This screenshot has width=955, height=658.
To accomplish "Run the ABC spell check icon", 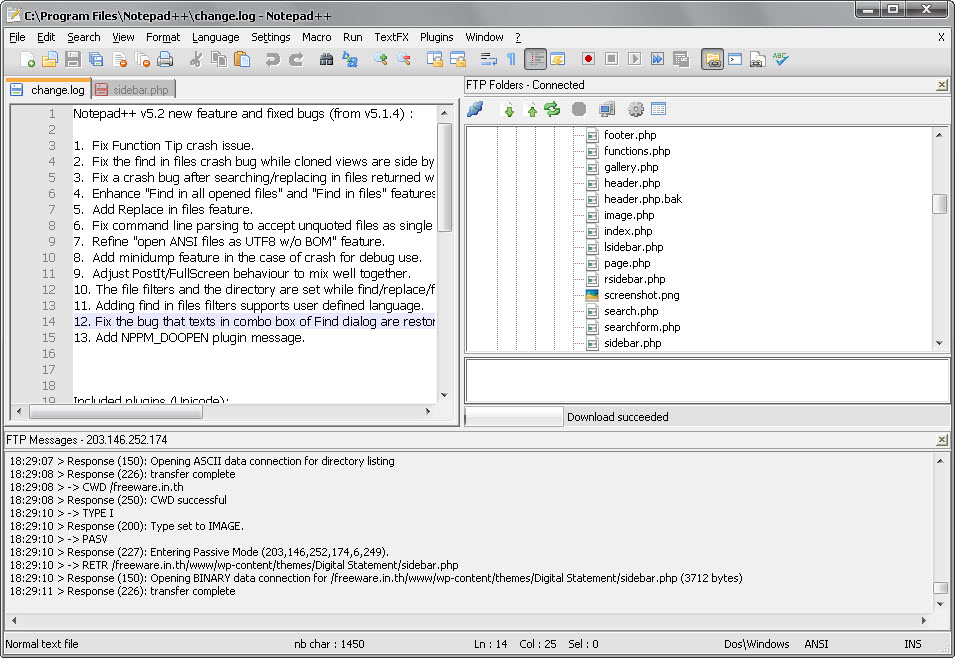I will coord(780,59).
